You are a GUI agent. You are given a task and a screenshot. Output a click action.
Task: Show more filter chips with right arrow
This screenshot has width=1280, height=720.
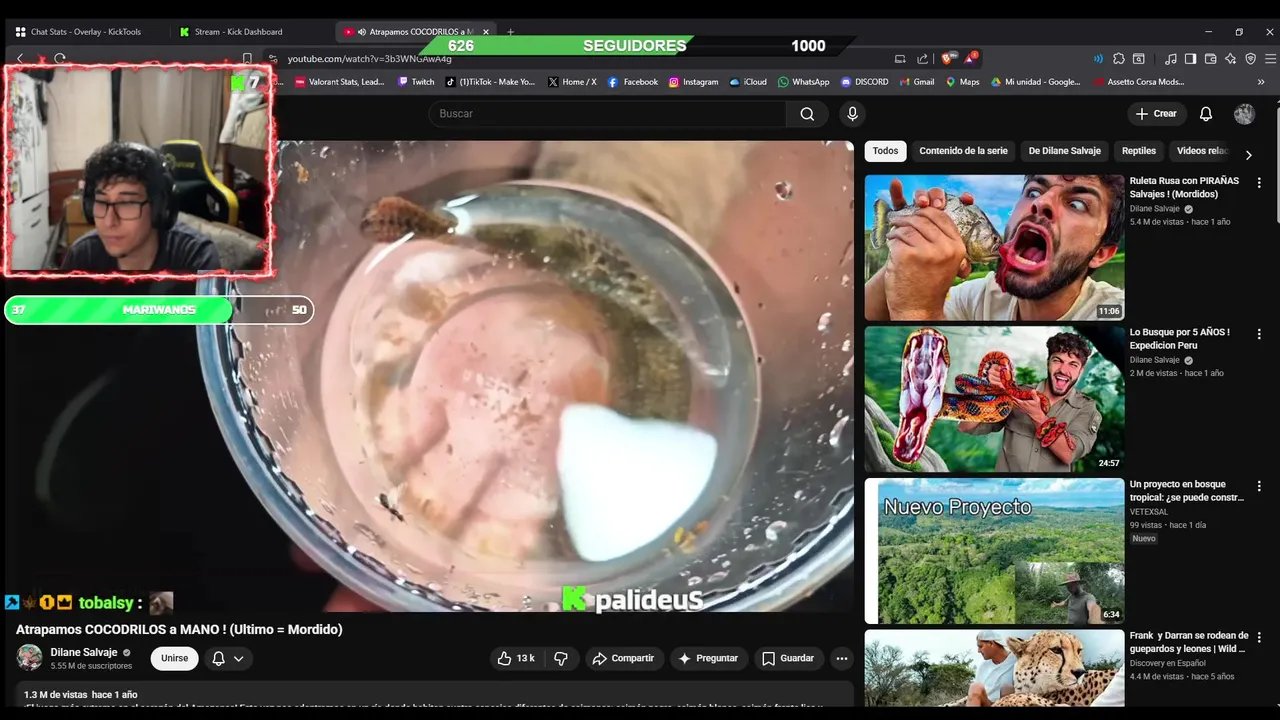[x=1248, y=155]
